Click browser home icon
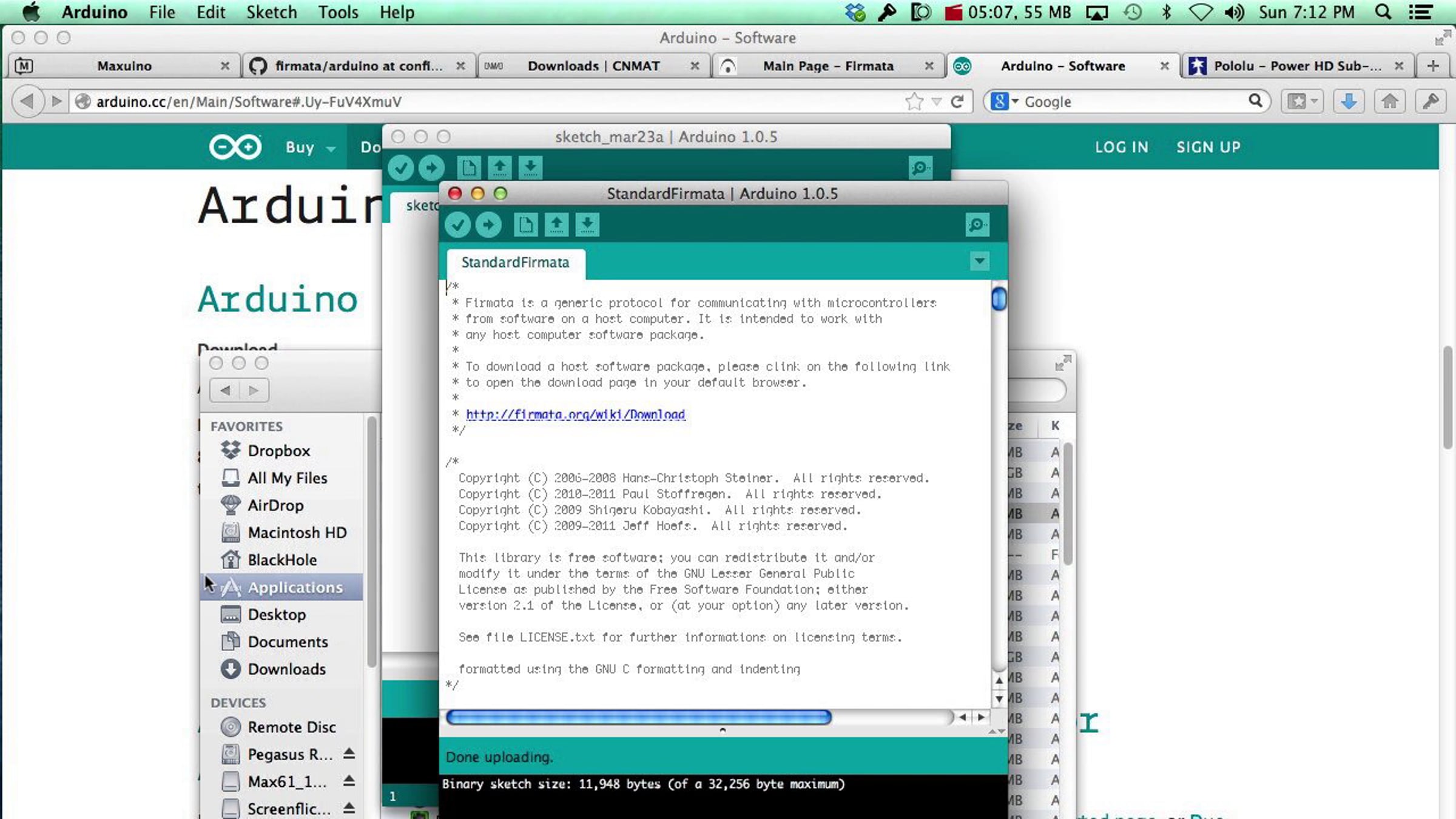The height and width of the screenshot is (819, 1456). 1390,101
